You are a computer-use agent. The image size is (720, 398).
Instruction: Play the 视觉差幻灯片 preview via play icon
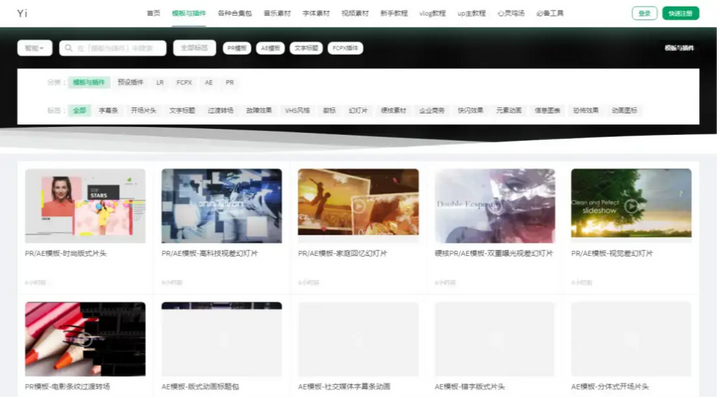pyautogui.click(x=632, y=206)
